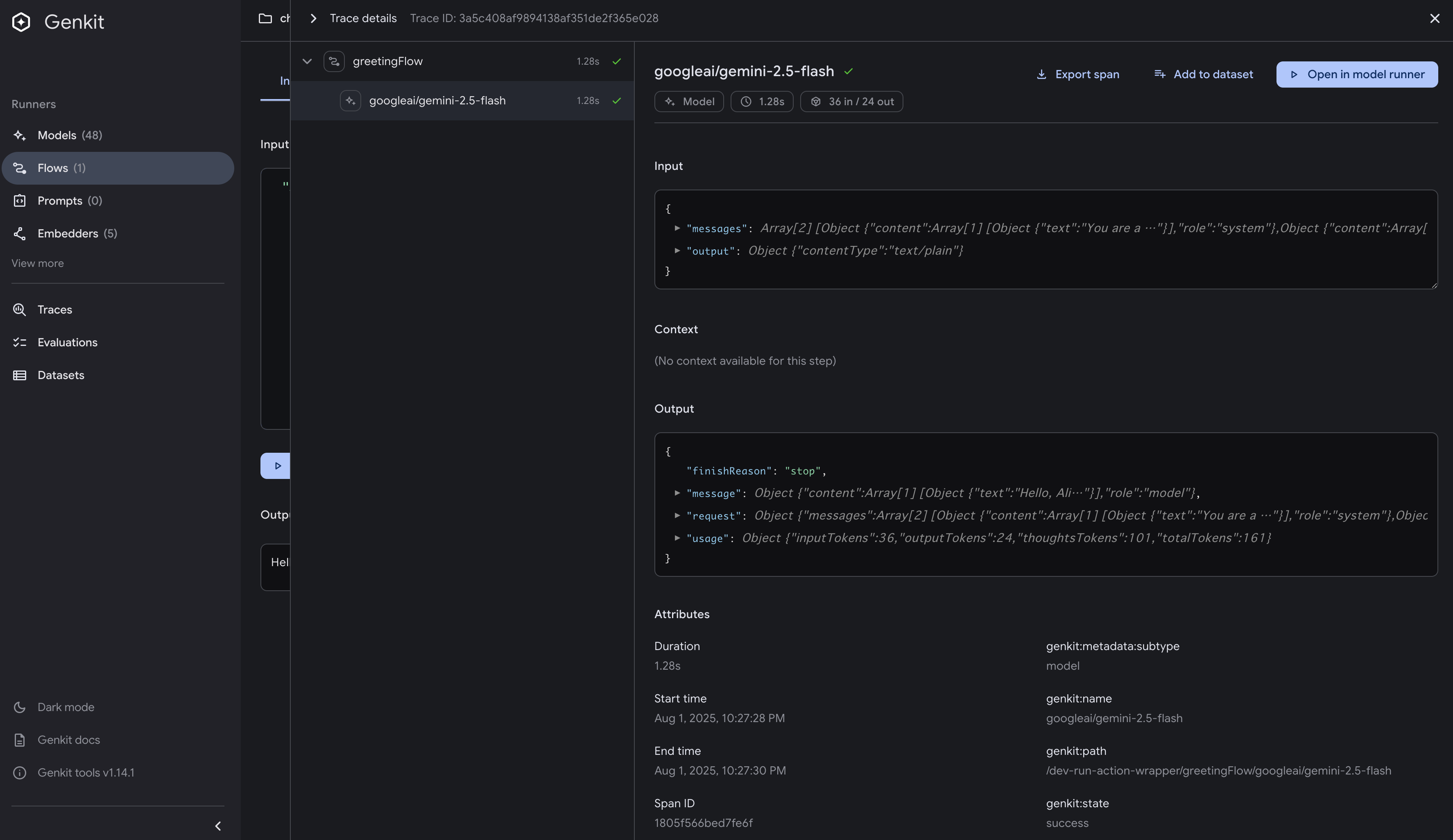Expand the "messages" input node
This screenshot has width=1453, height=840.
point(677,228)
